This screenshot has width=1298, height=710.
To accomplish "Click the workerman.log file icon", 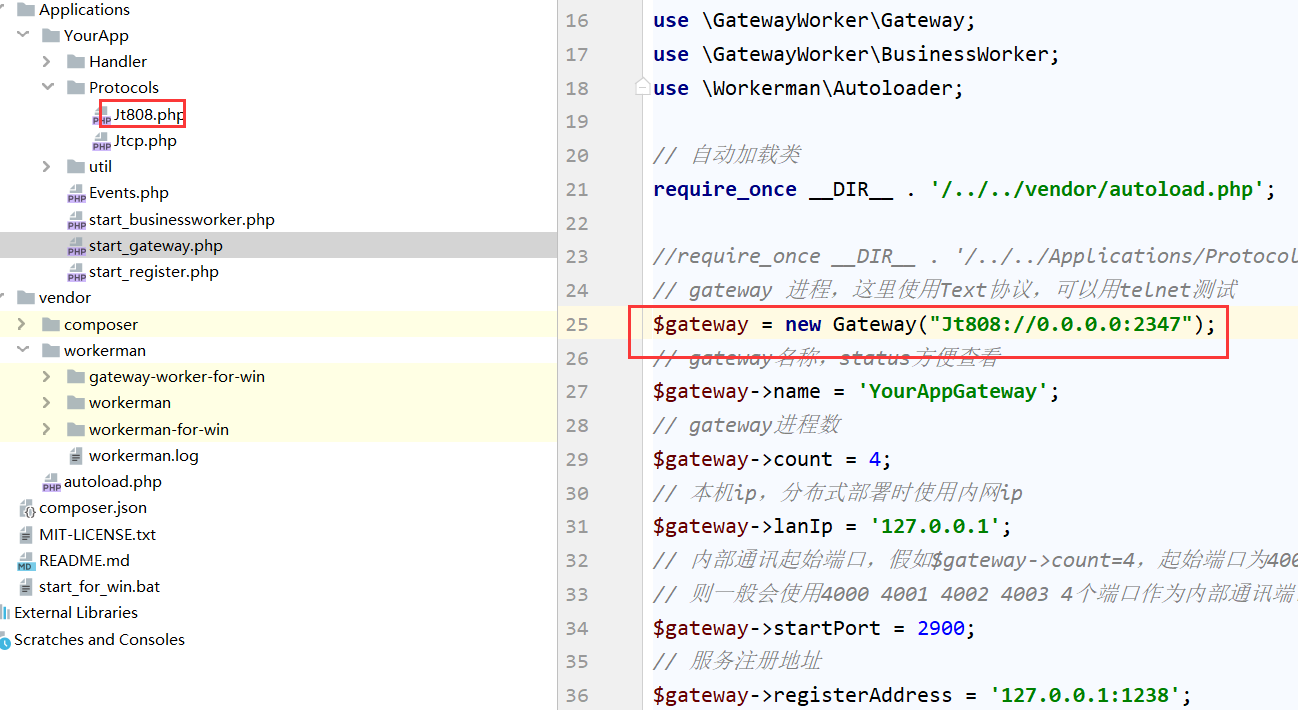I will point(76,455).
